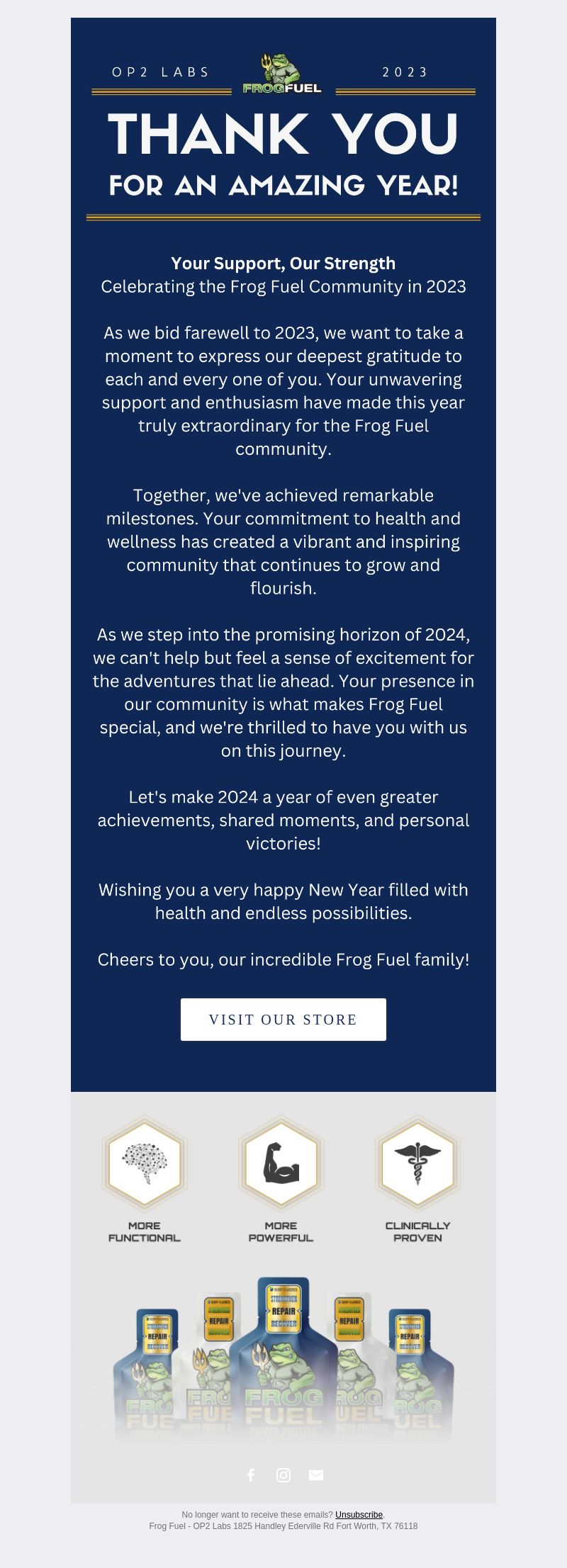
Task: Open the Facebook icon link
Action: (251, 1475)
